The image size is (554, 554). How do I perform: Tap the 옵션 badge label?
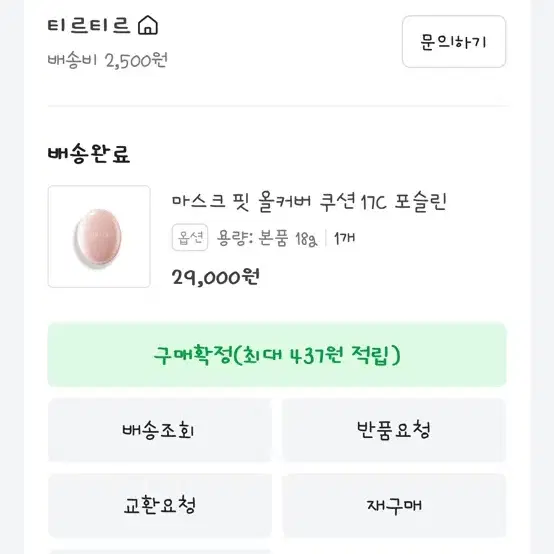click(190, 237)
